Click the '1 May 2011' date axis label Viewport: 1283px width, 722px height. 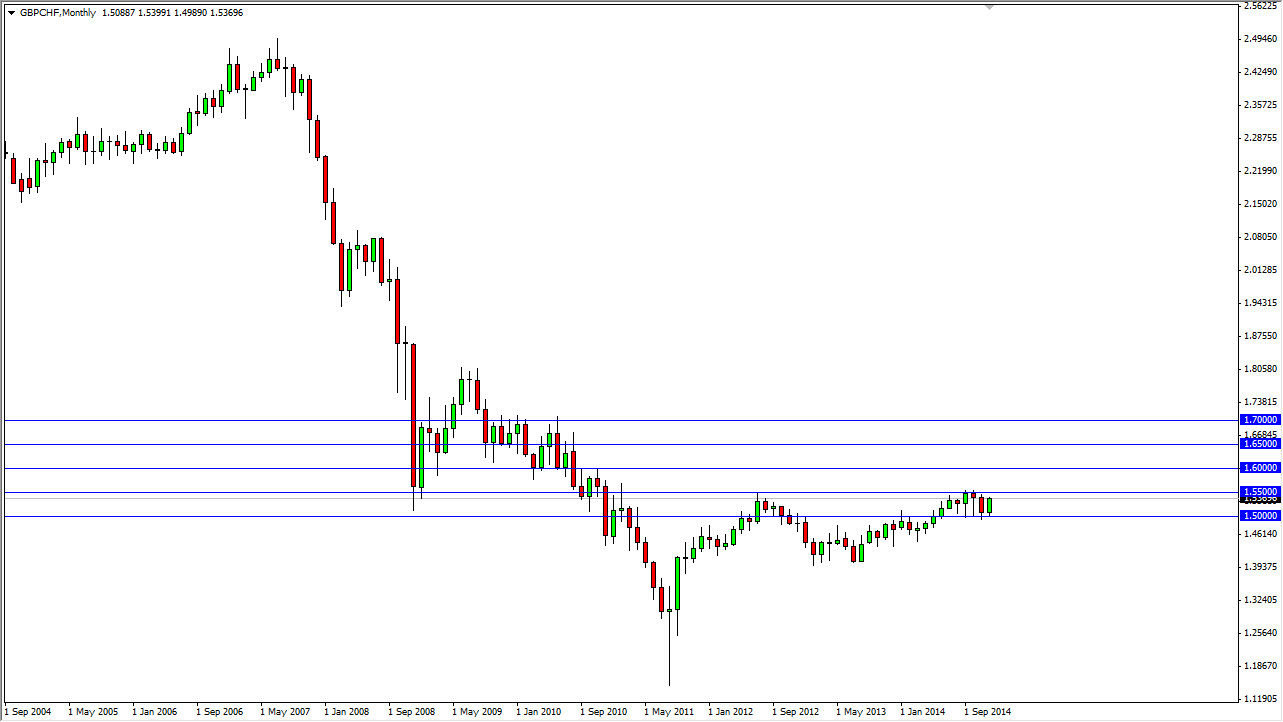670,711
